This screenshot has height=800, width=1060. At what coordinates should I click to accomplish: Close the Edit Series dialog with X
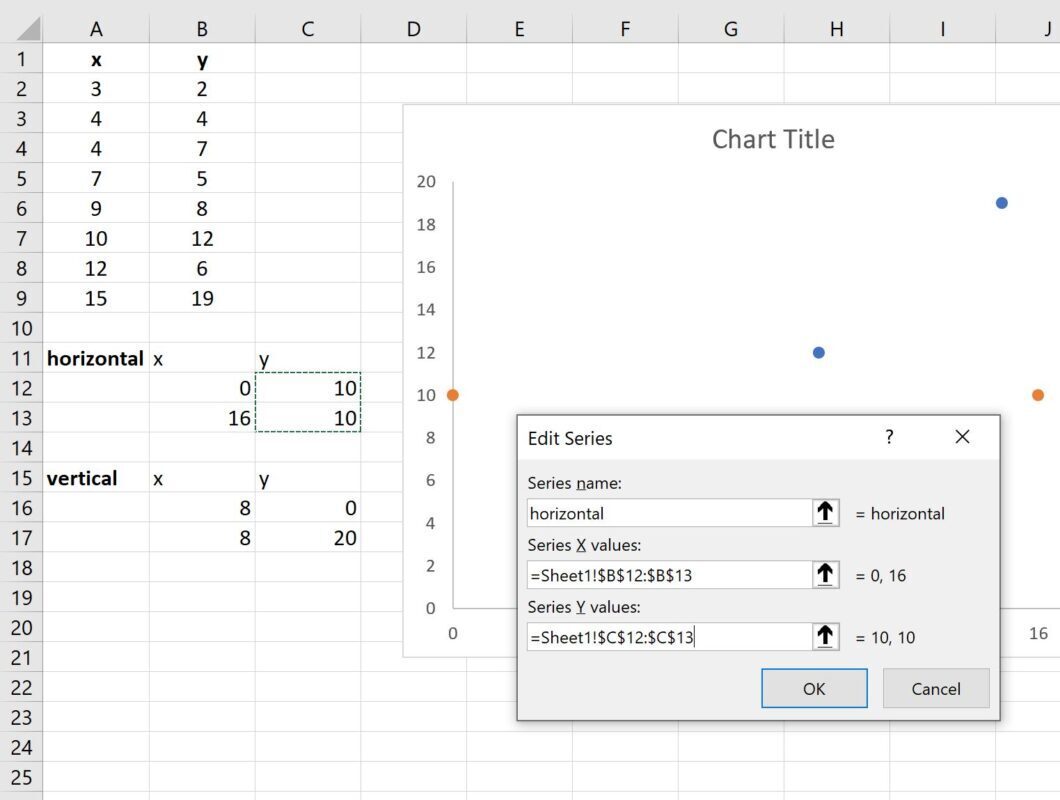(x=962, y=438)
